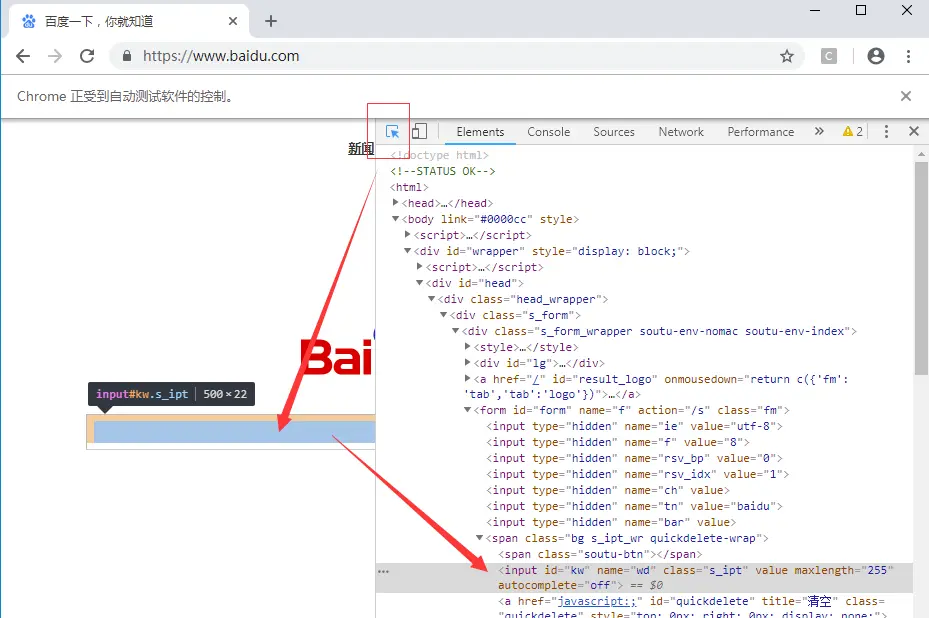The image size is (929, 618).
Task: Open the Chrome profile avatar
Action: click(876, 56)
